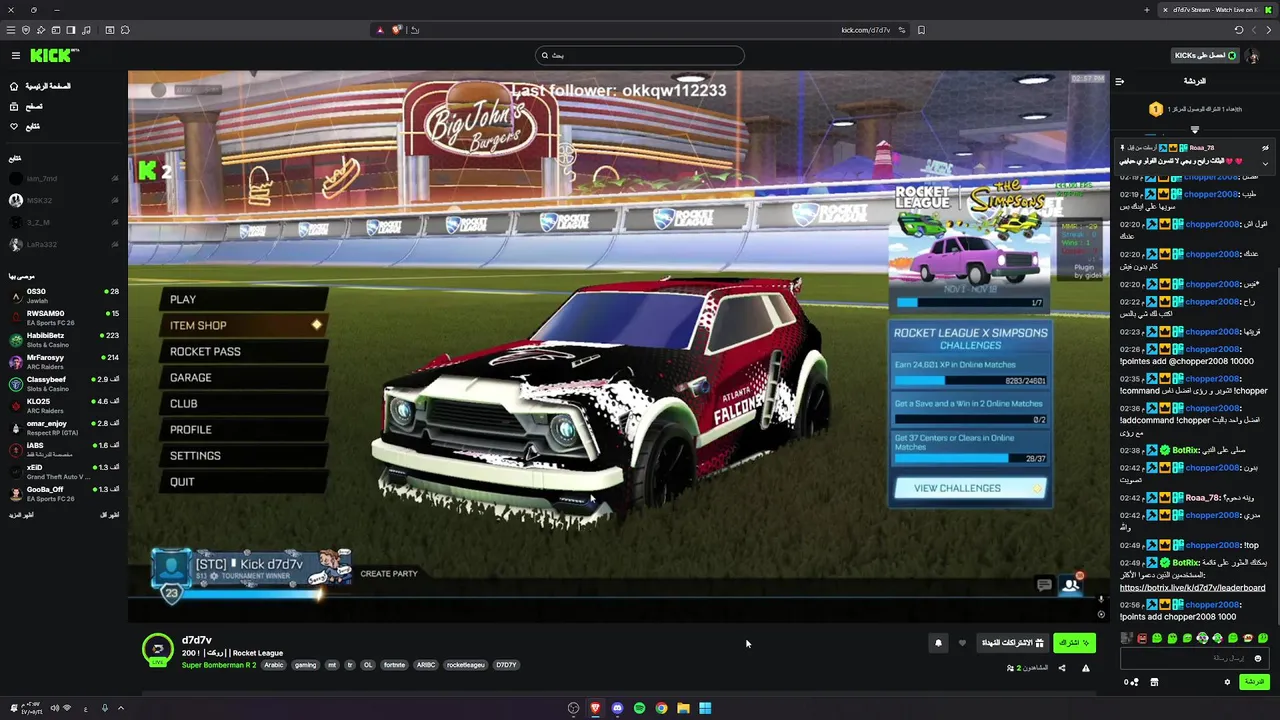
Task: Open Discord from the taskbar
Action: [x=617, y=708]
